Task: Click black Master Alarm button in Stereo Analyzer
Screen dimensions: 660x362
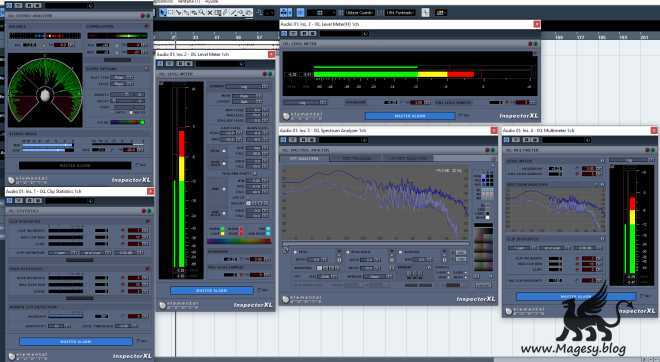Action: (x=75, y=165)
